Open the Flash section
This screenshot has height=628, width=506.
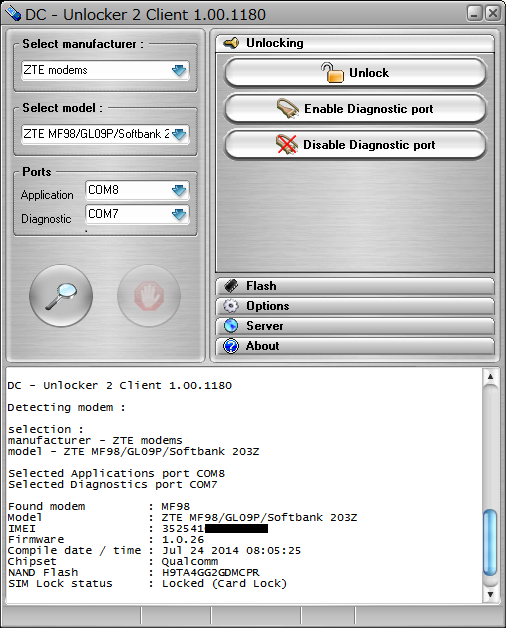click(355, 286)
